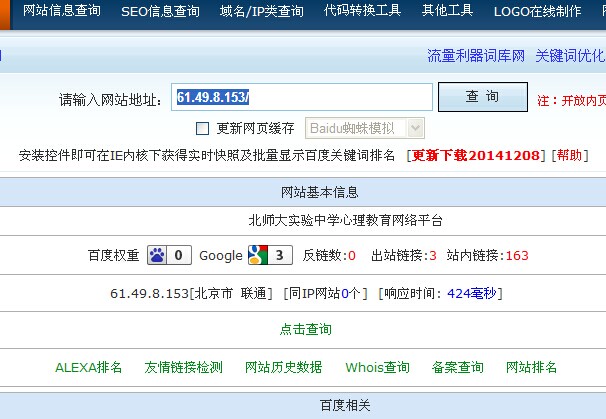Click the 站内链接 count 163
Screen dimensions: 606x419
tap(517, 255)
